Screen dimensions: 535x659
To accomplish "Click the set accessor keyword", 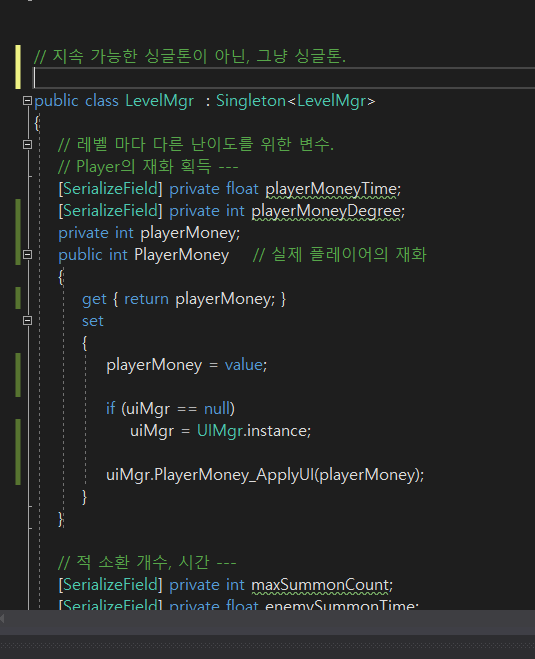I will coord(92,321).
